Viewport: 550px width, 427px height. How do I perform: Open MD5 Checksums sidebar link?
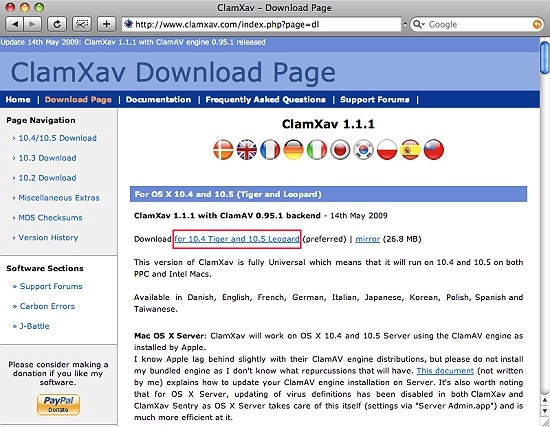(51, 218)
